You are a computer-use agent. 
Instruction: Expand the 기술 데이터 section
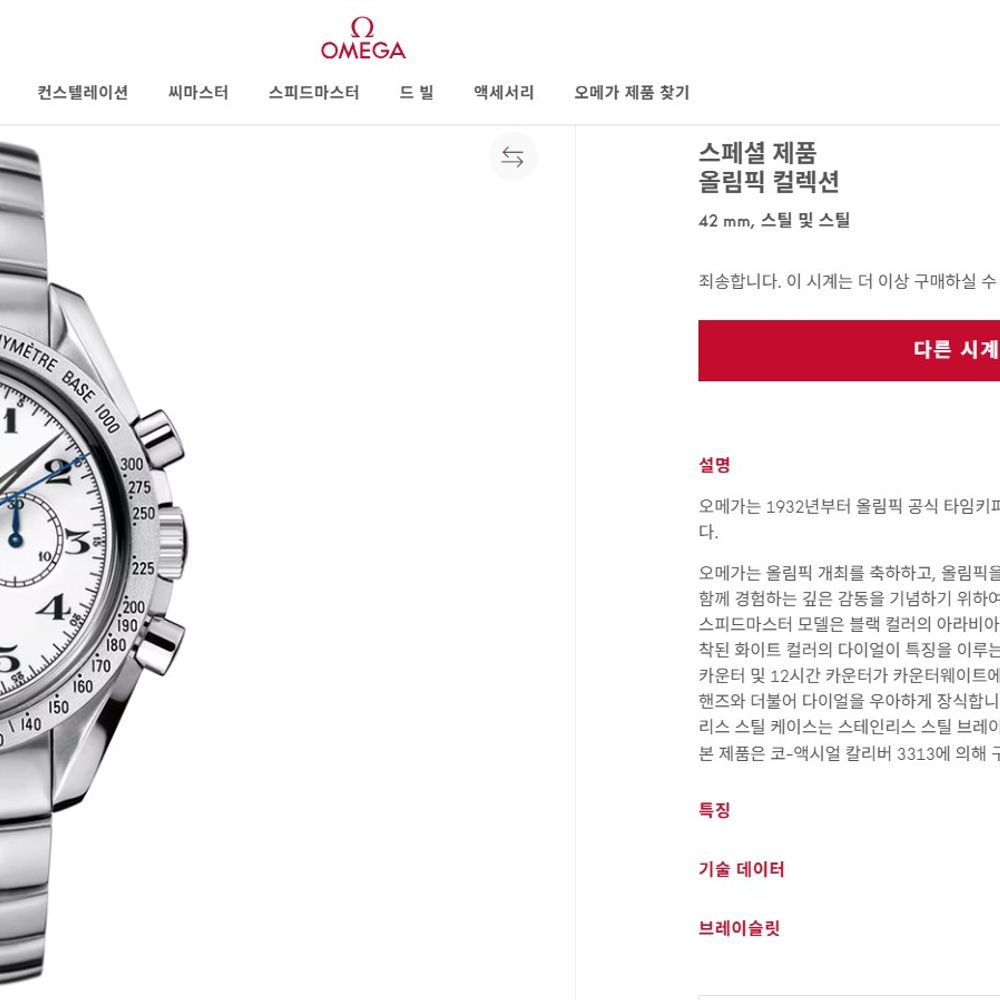pyautogui.click(x=741, y=869)
